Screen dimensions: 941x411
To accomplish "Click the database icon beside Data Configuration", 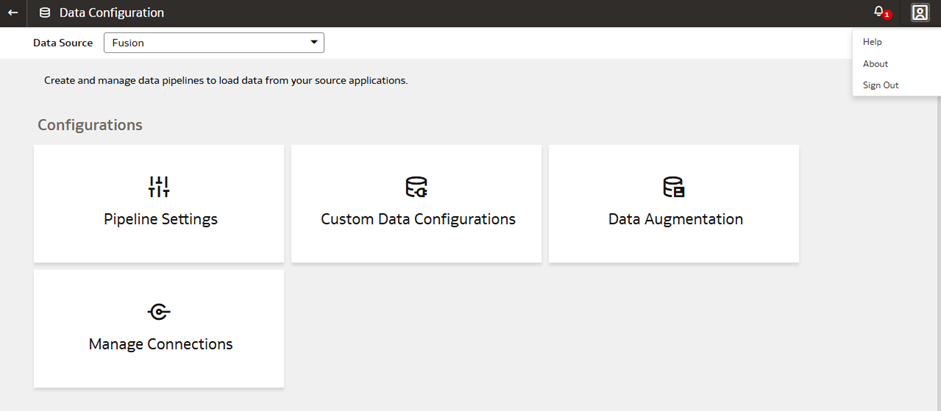I will click(x=44, y=13).
